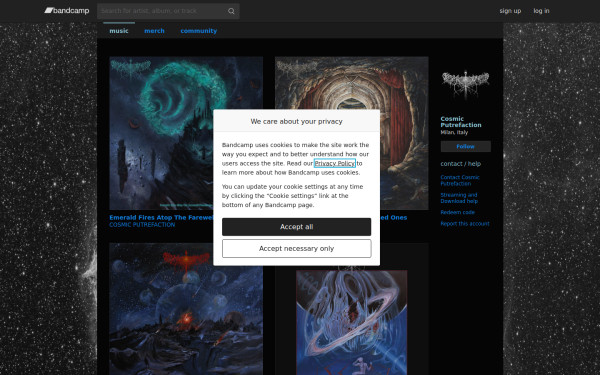The height and width of the screenshot is (375, 600).
Task: Click the search magnifier icon
Action: 231,11
